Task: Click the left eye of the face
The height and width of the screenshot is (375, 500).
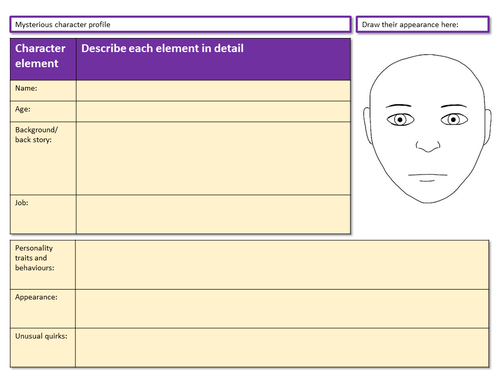Action: (400, 119)
